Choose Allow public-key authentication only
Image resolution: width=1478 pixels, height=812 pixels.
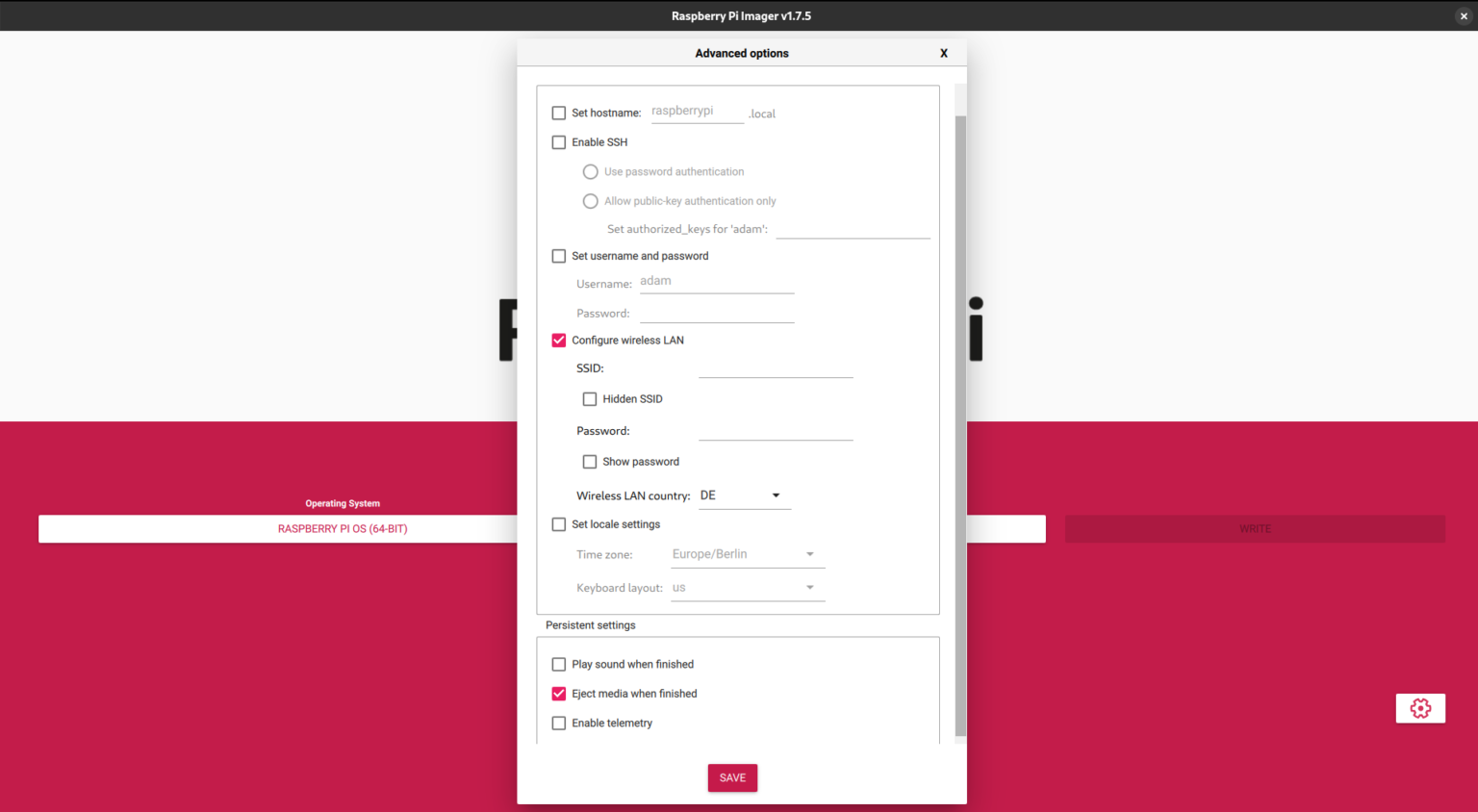[591, 201]
